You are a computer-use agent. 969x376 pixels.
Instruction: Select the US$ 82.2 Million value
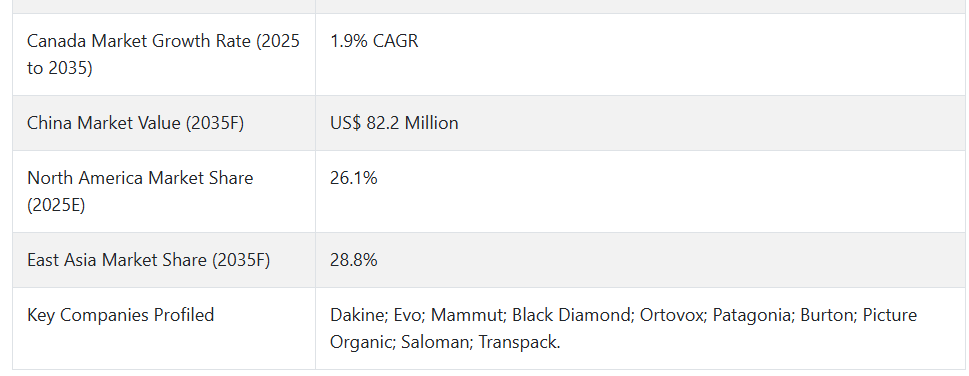394,123
